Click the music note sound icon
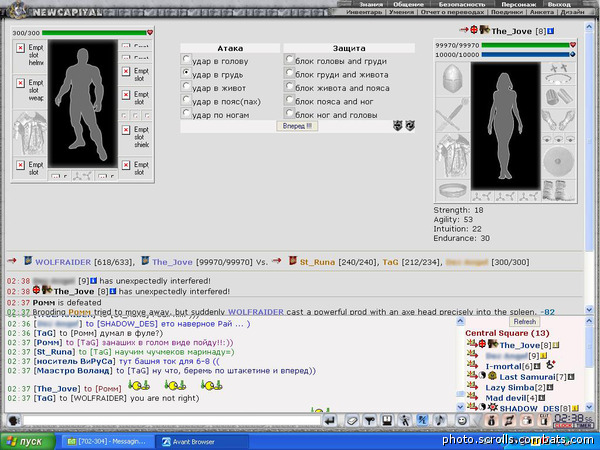 [440, 421]
